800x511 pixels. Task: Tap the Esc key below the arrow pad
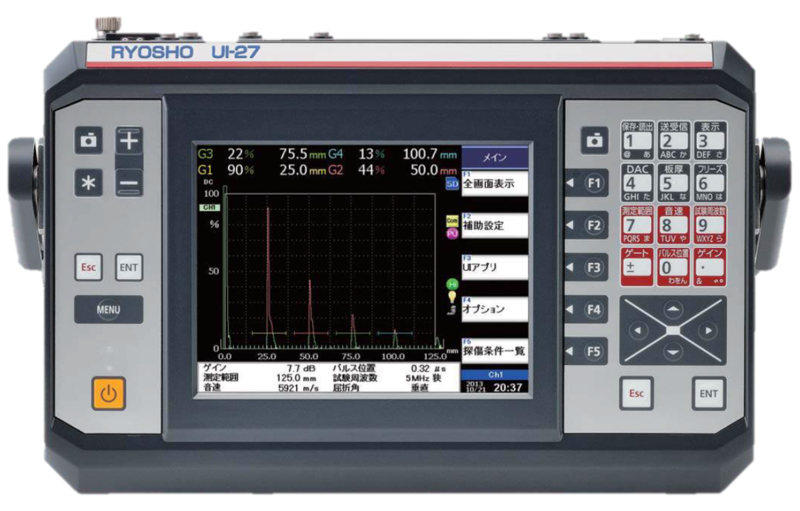[x=636, y=393]
